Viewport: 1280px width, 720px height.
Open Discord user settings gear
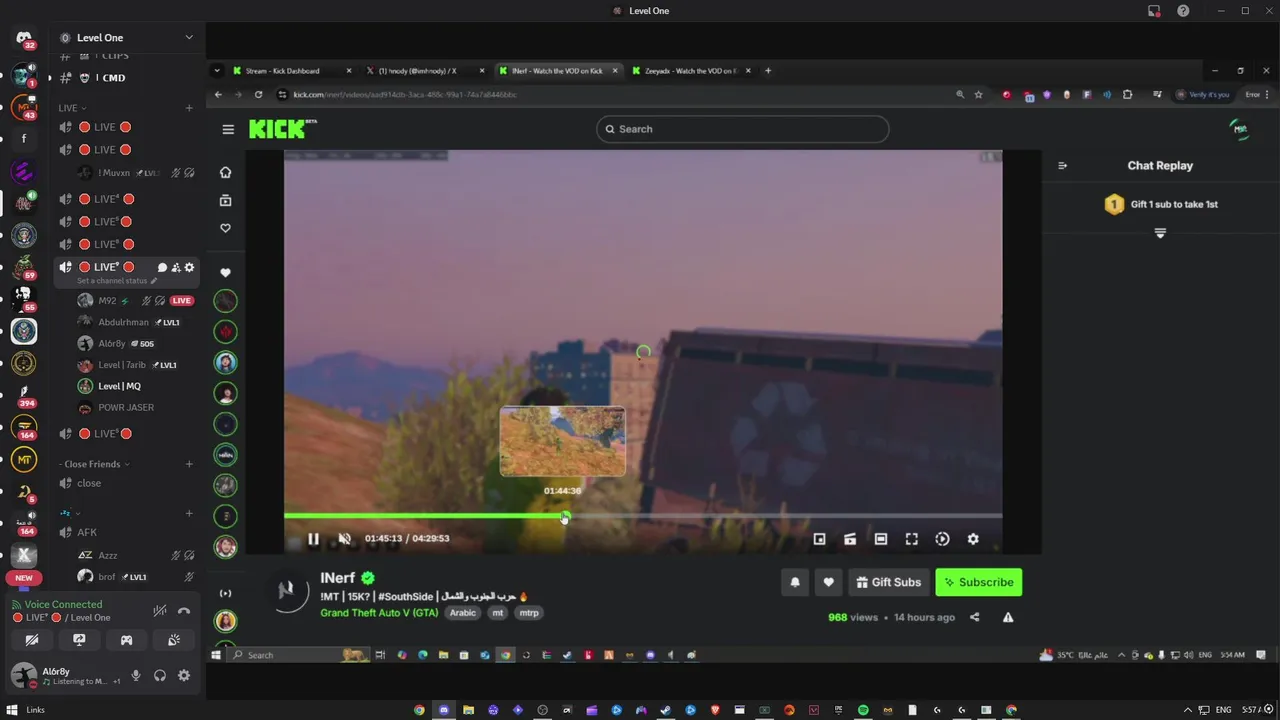click(x=184, y=676)
